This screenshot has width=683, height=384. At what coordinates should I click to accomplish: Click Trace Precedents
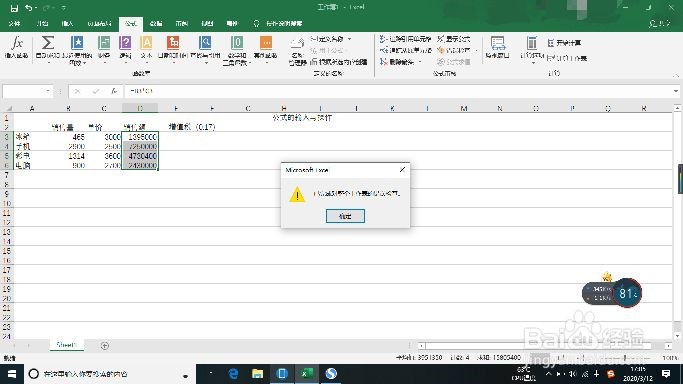(x=405, y=39)
